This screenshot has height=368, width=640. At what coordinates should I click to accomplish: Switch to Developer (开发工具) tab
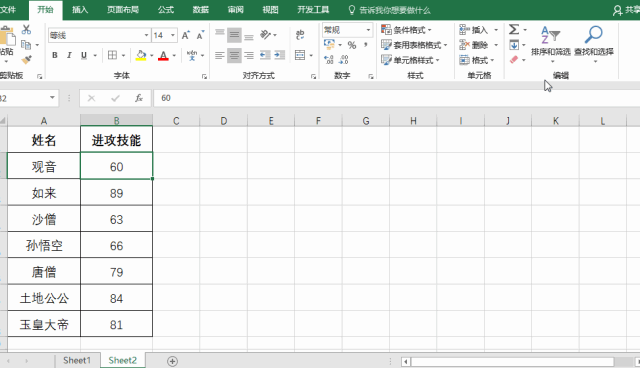pyautogui.click(x=313, y=10)
